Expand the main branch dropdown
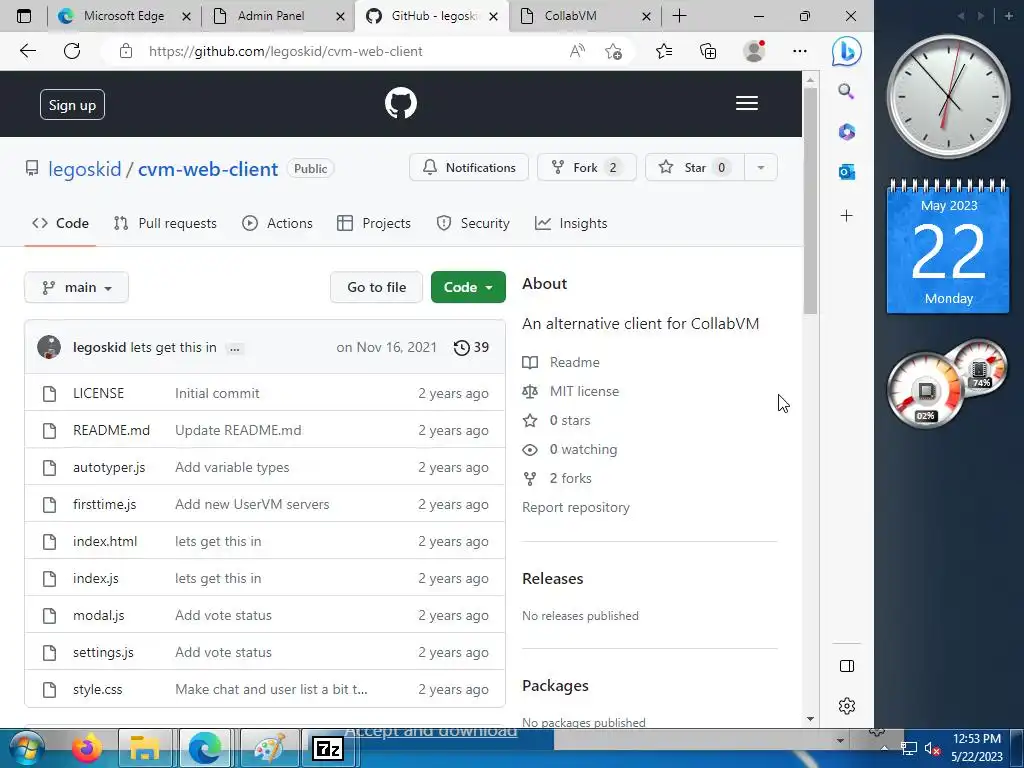The image size is (1024, 768). pos(76,287)
